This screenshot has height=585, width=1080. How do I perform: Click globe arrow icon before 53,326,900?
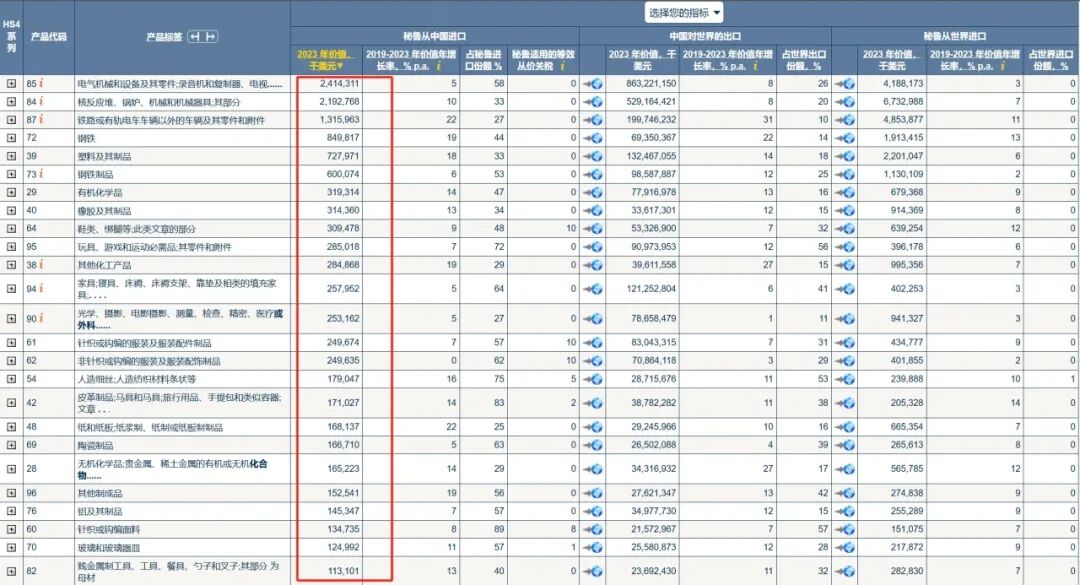coord(592,228)
